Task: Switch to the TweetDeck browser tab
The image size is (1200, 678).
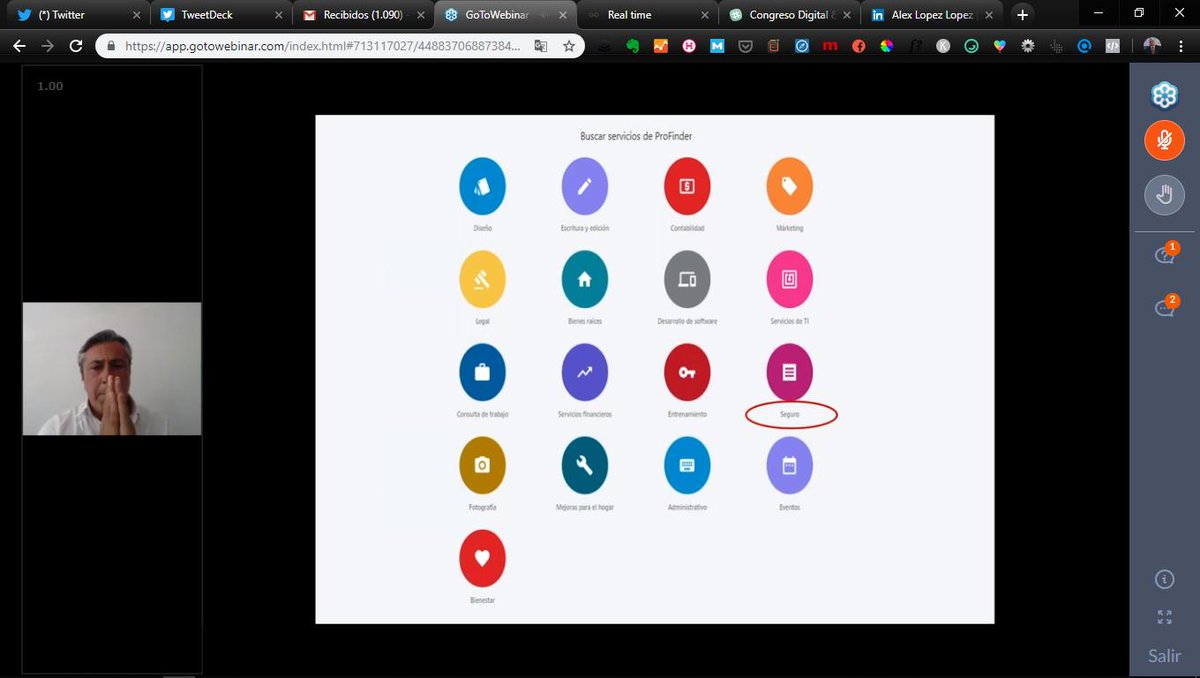Action: [222, 15]
